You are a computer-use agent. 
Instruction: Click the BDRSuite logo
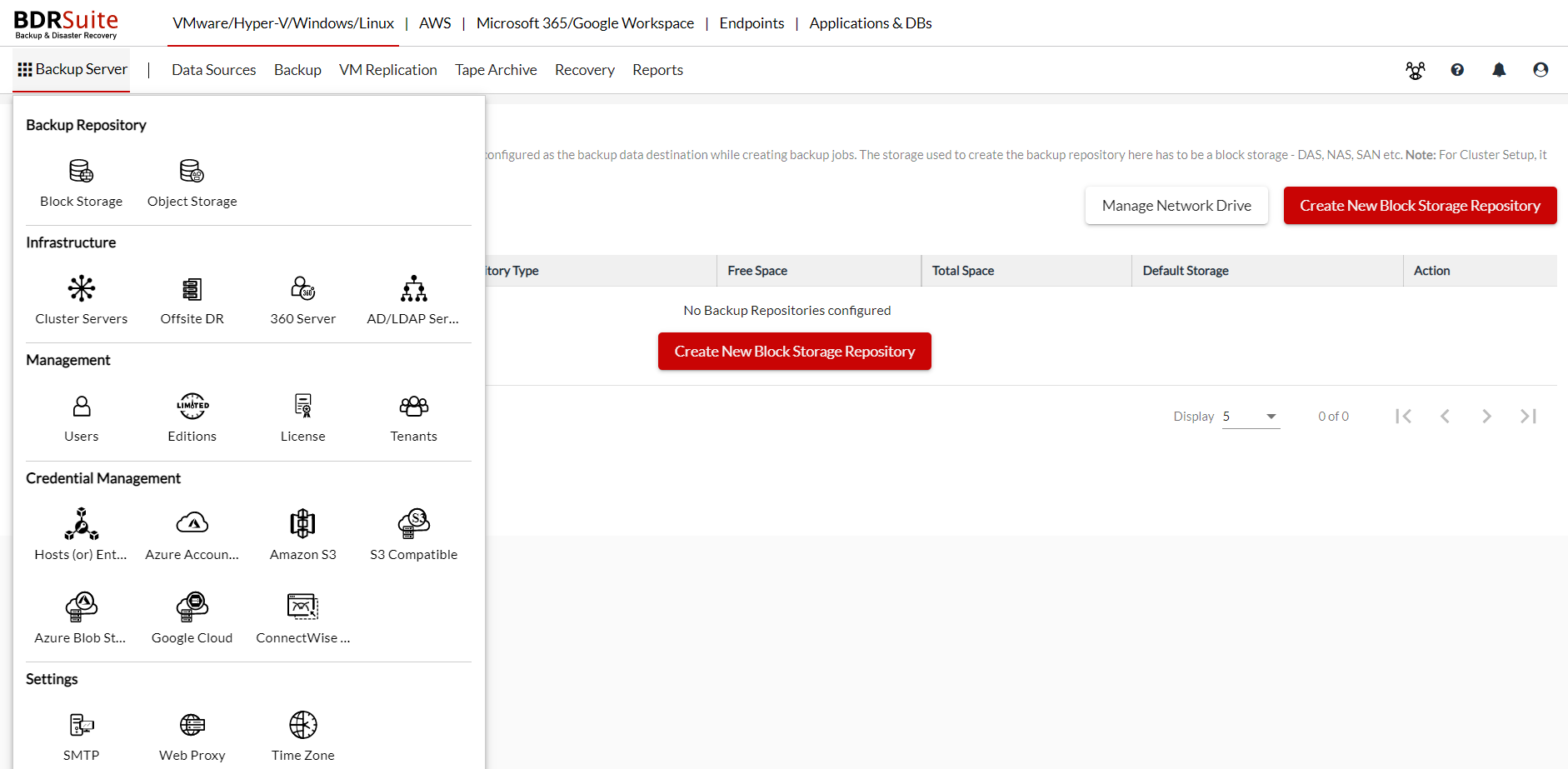point(67,24)
